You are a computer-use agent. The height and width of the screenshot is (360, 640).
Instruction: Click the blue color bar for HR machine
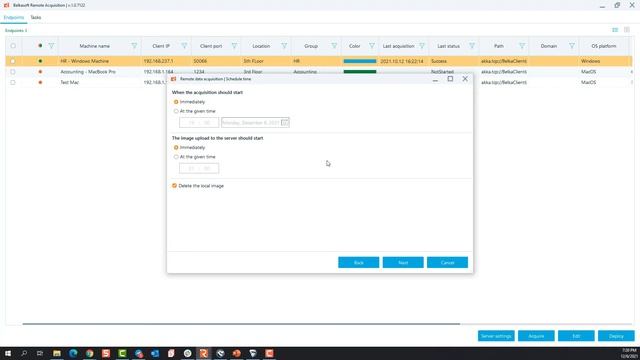coord(360,61)
